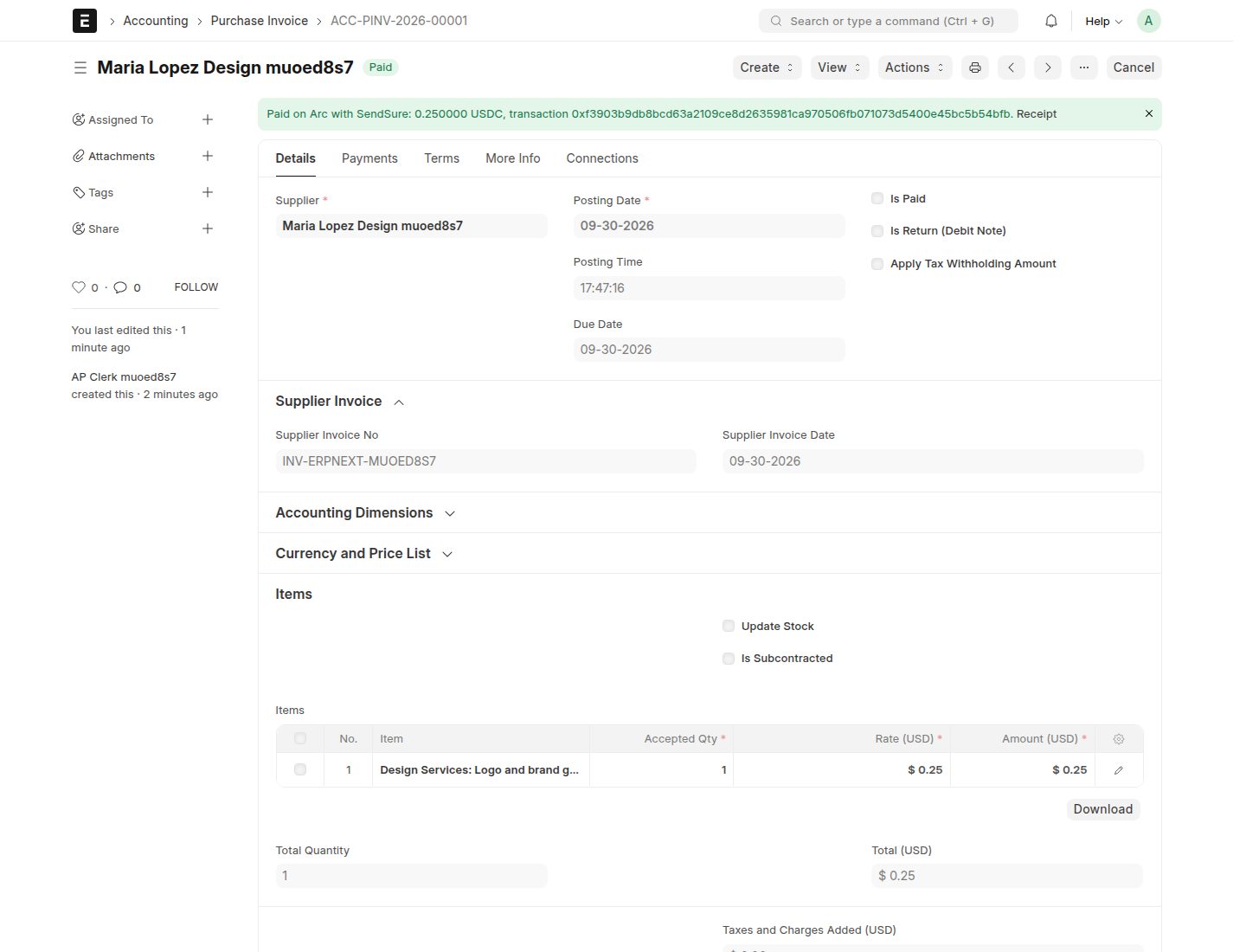Image resolution: width=1246 pixels, height=952 pixels.
Task: Select all rows checkbox in items header
Action: coord(300,738)
